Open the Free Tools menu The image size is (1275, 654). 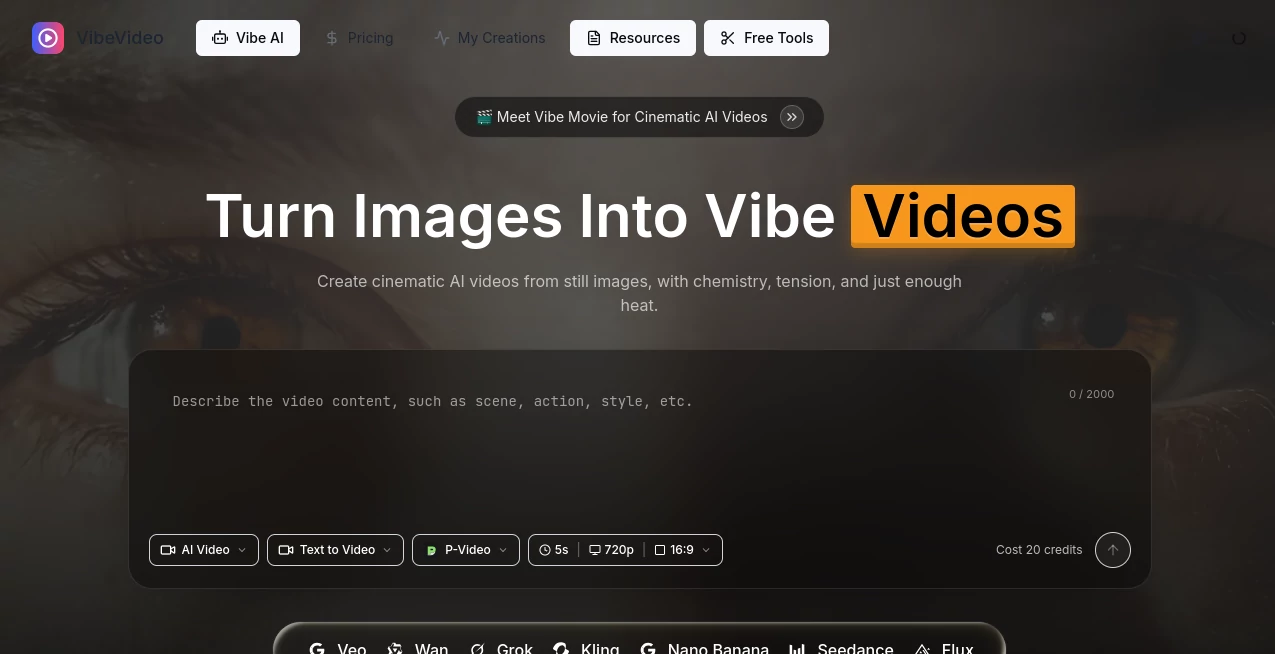pos(766,38)
